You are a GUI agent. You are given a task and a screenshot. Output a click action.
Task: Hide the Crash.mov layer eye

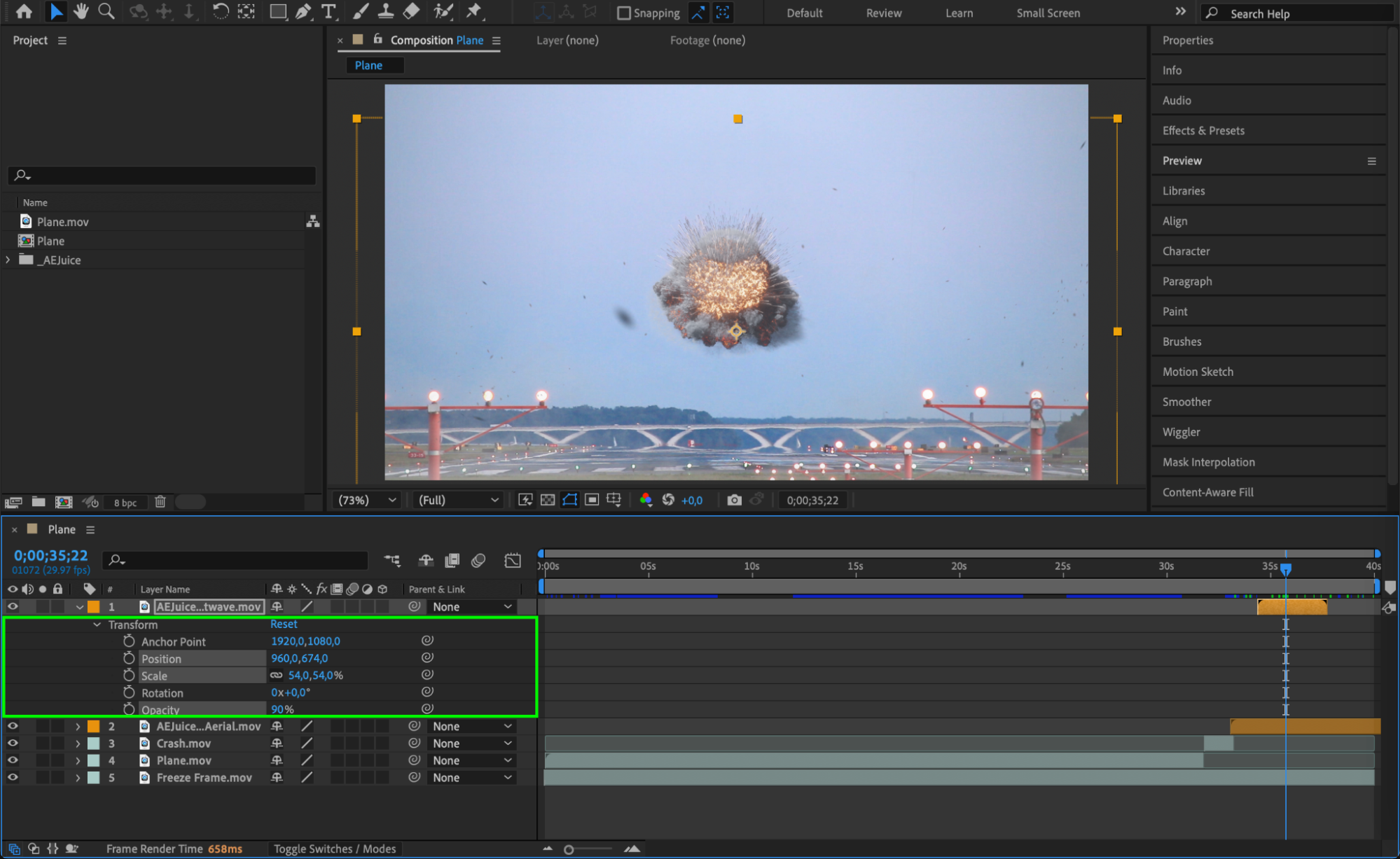tap(13, 743)
